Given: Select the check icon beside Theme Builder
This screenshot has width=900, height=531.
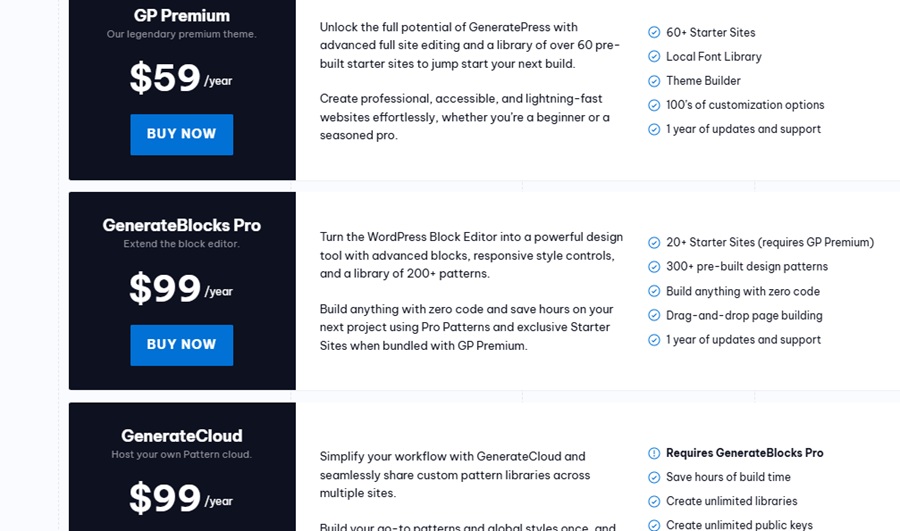Looking at the screenshot, I should point(654,81).
